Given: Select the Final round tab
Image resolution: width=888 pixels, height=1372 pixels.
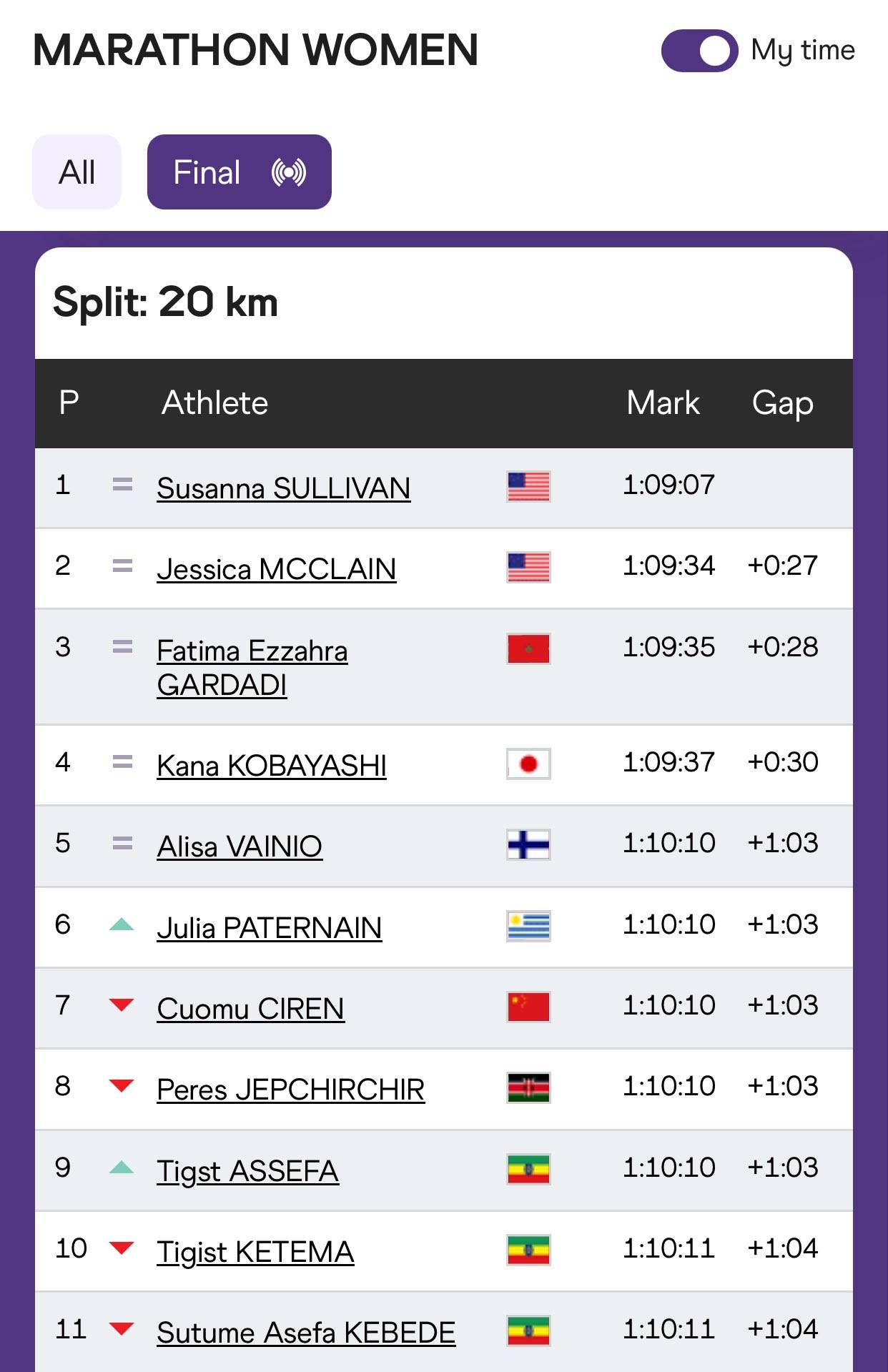Looking at the screenshot, I should tap(240, 172).
